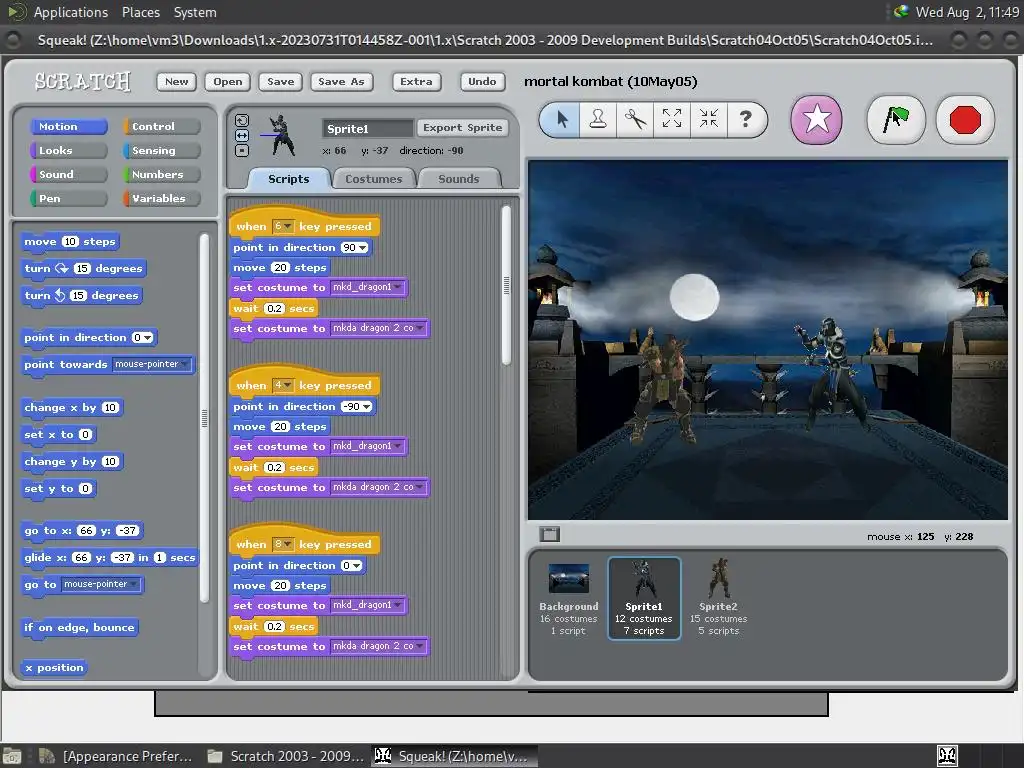Open the Sensing block category
Screen dimensions: 1024x768
click(161, 151)
